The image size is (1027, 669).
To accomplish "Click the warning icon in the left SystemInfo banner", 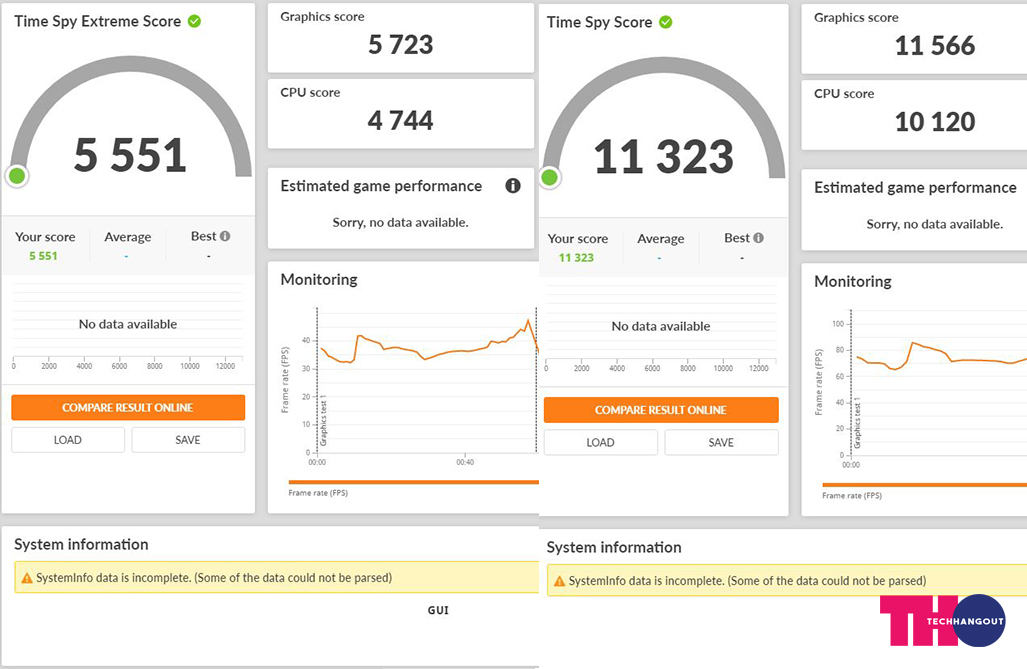I will pyautogui.click(x=27, y=578).
